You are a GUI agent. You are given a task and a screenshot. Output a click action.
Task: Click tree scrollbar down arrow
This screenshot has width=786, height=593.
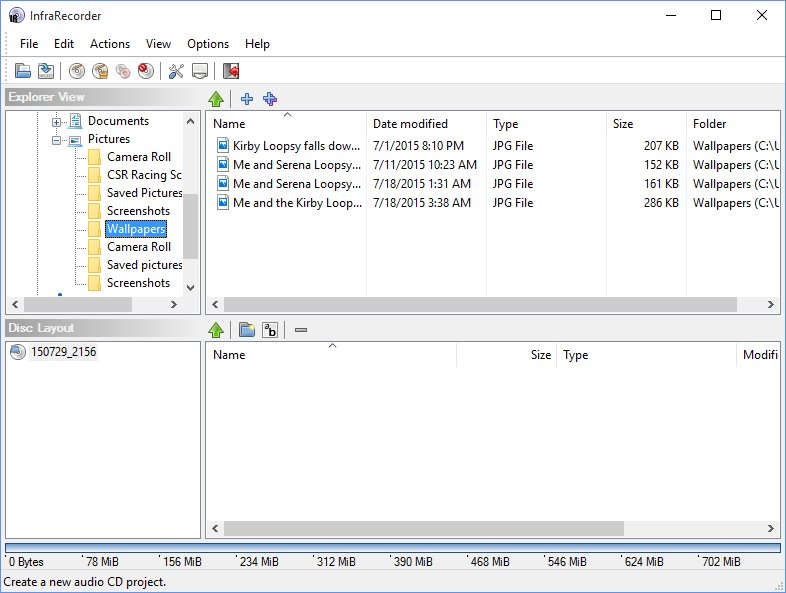190,288
